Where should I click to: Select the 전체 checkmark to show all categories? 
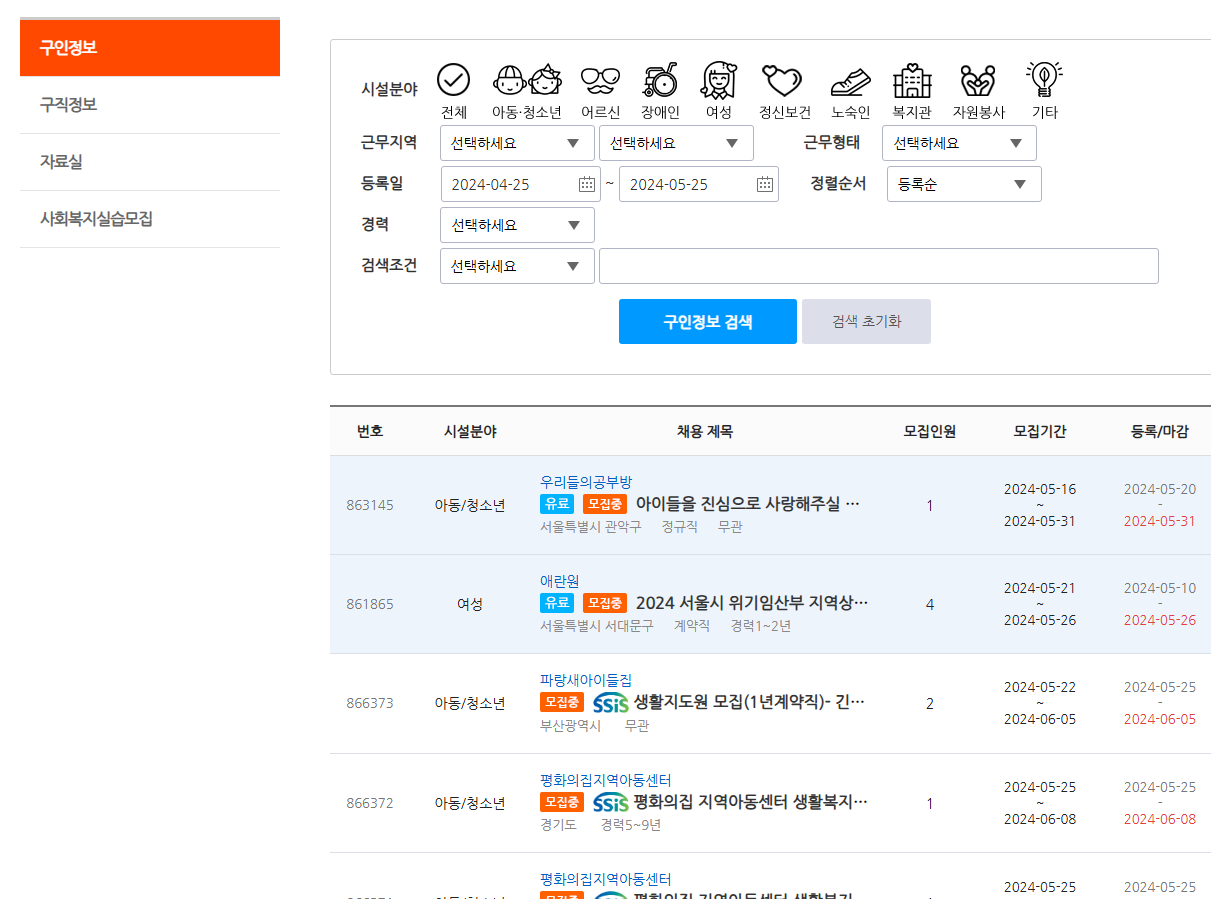[453, 78]
